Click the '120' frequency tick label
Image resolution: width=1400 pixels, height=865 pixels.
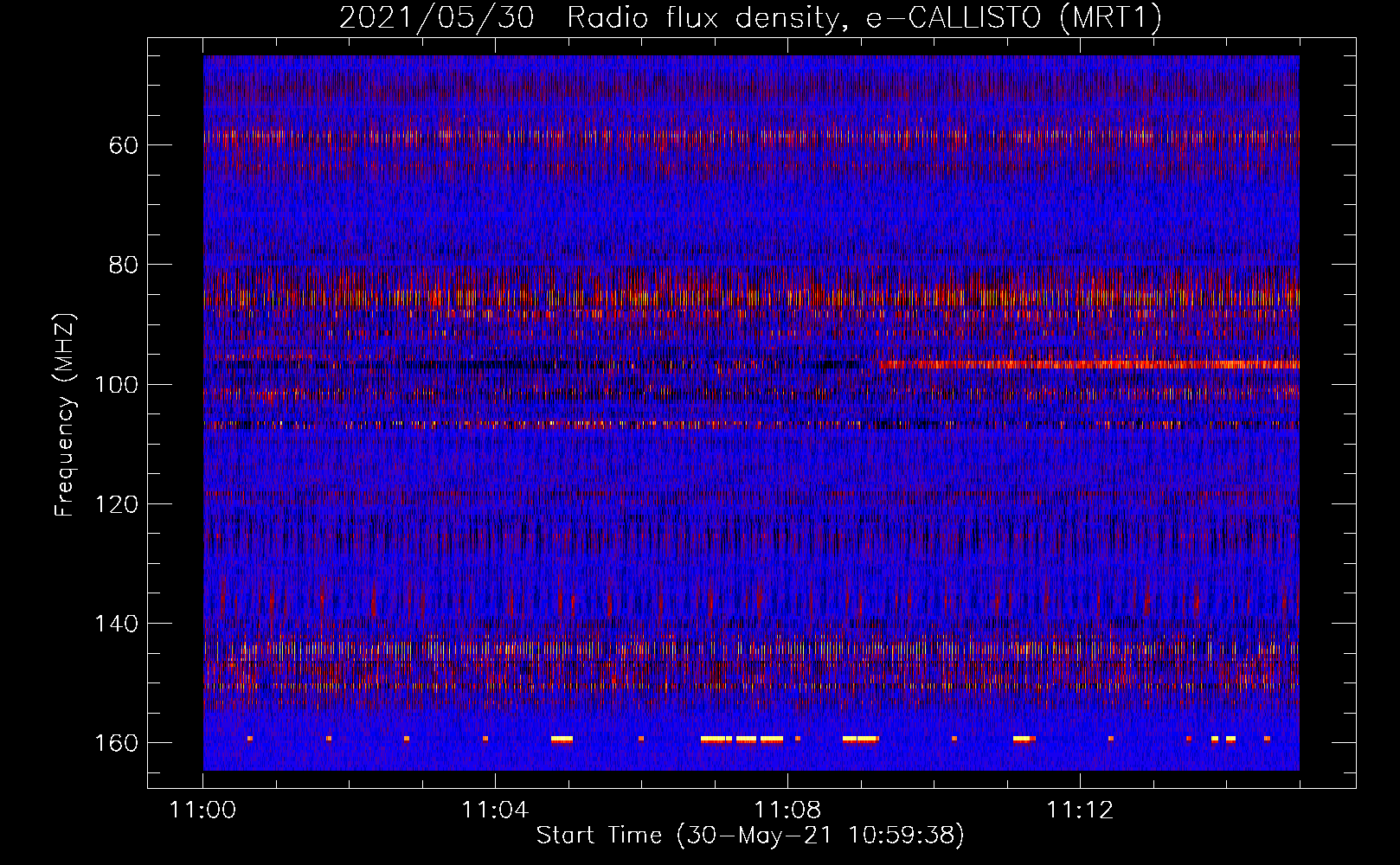pyautogui.click(x=116, y=504)
